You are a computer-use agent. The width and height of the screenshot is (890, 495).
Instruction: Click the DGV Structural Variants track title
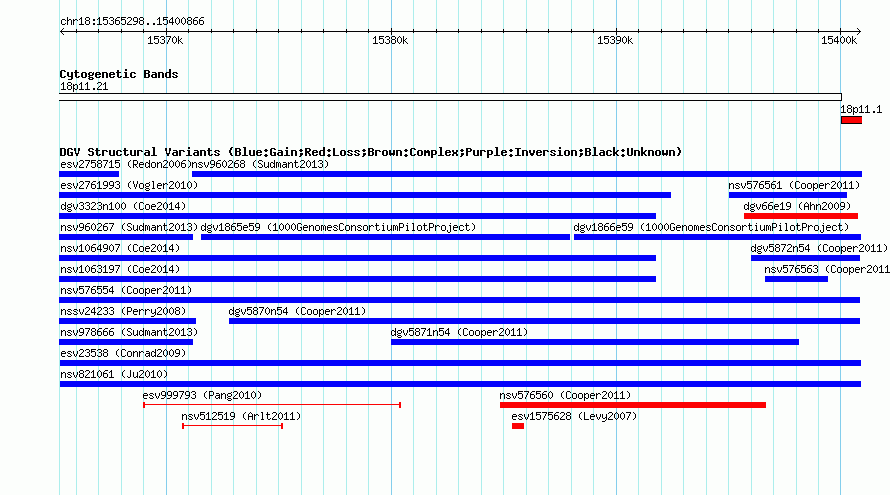pos(371,152)
